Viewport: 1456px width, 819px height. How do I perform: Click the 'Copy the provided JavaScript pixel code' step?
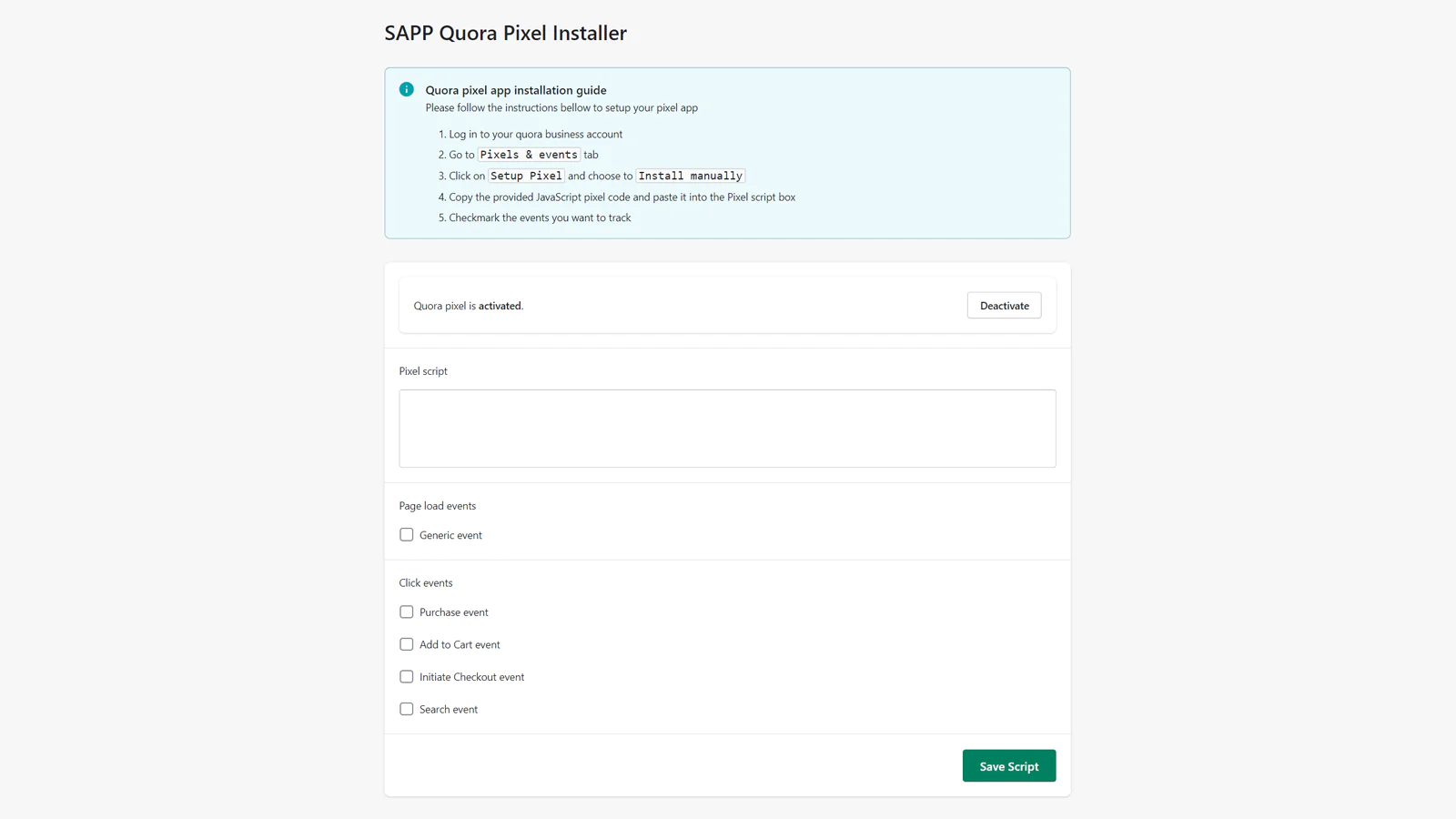coord(622,197)
